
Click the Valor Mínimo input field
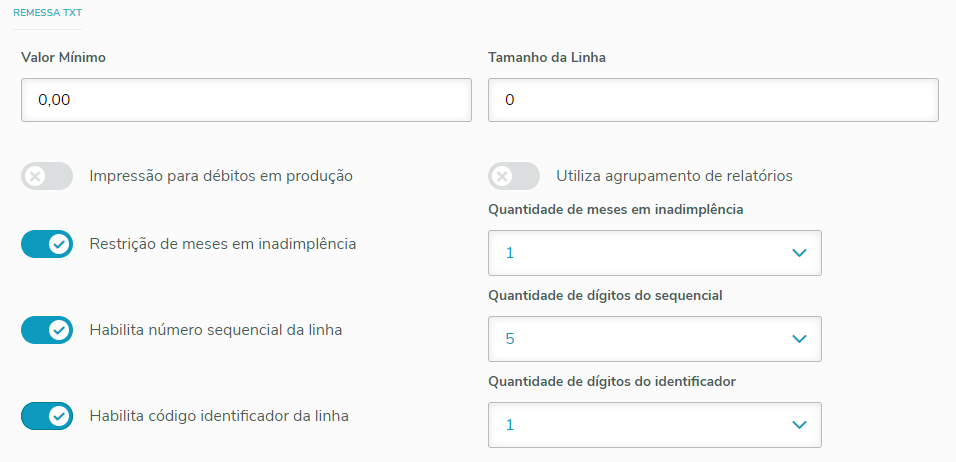[x=245, y=100]
